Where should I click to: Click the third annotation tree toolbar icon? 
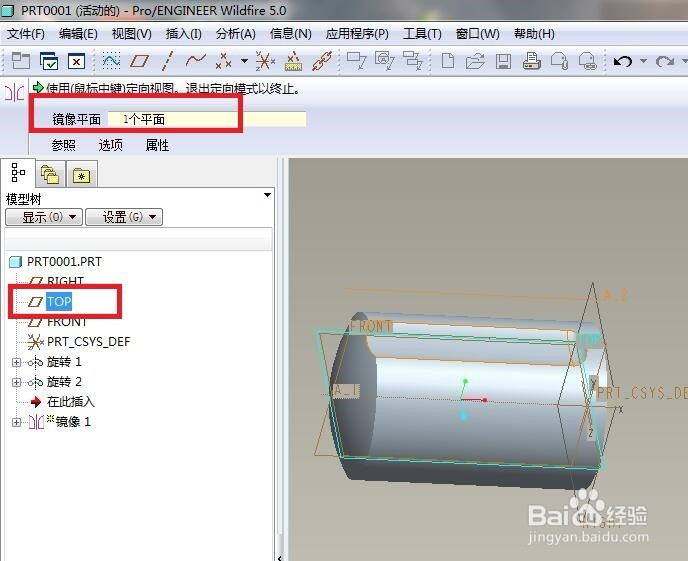point(412,61)
